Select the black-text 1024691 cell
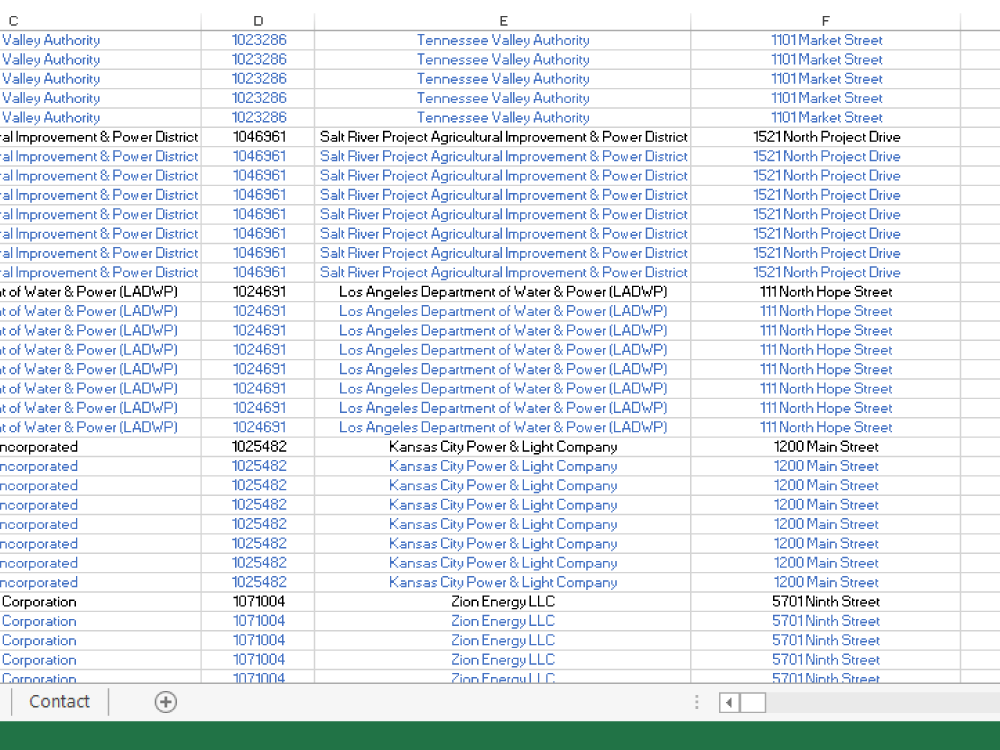The width and height of the screenshot is (1000, 750). (258, 292)
